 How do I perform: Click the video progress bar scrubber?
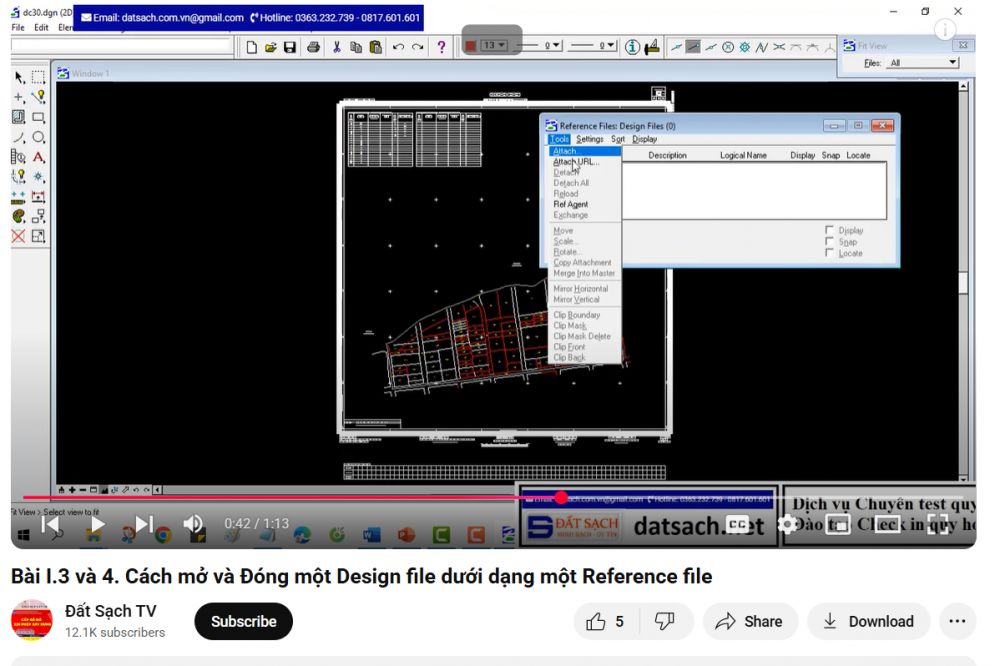point(561,497)
